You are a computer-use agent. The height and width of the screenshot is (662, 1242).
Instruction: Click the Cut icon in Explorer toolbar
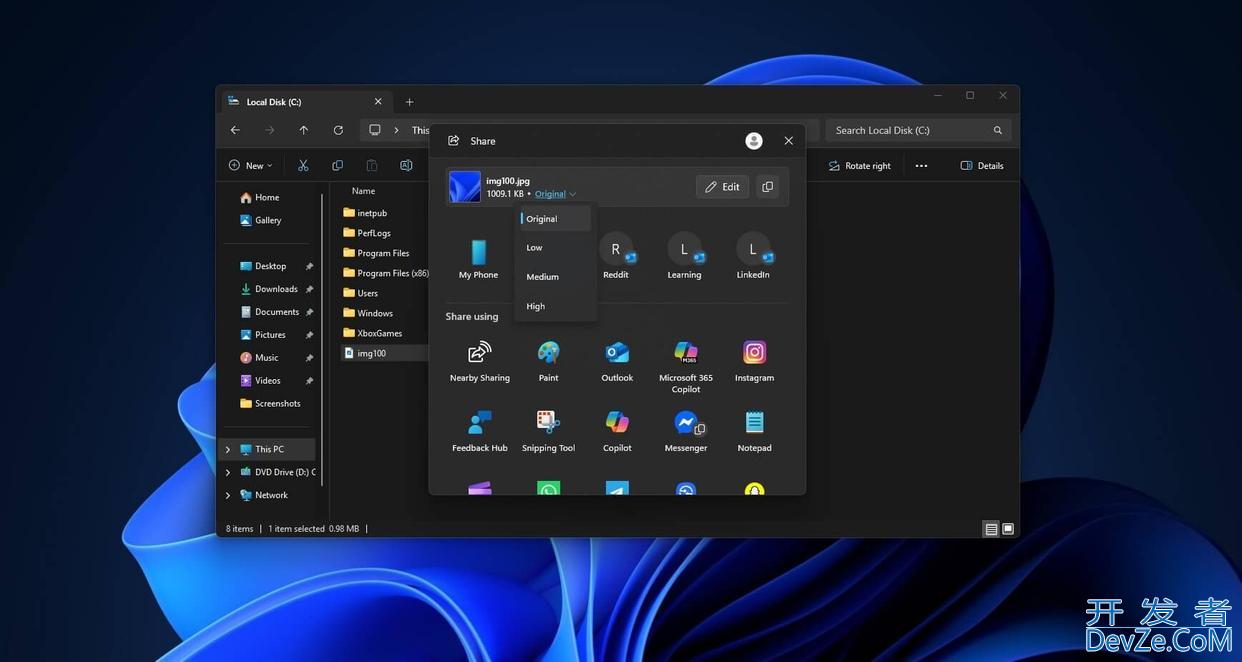click(x=303, y=166)
